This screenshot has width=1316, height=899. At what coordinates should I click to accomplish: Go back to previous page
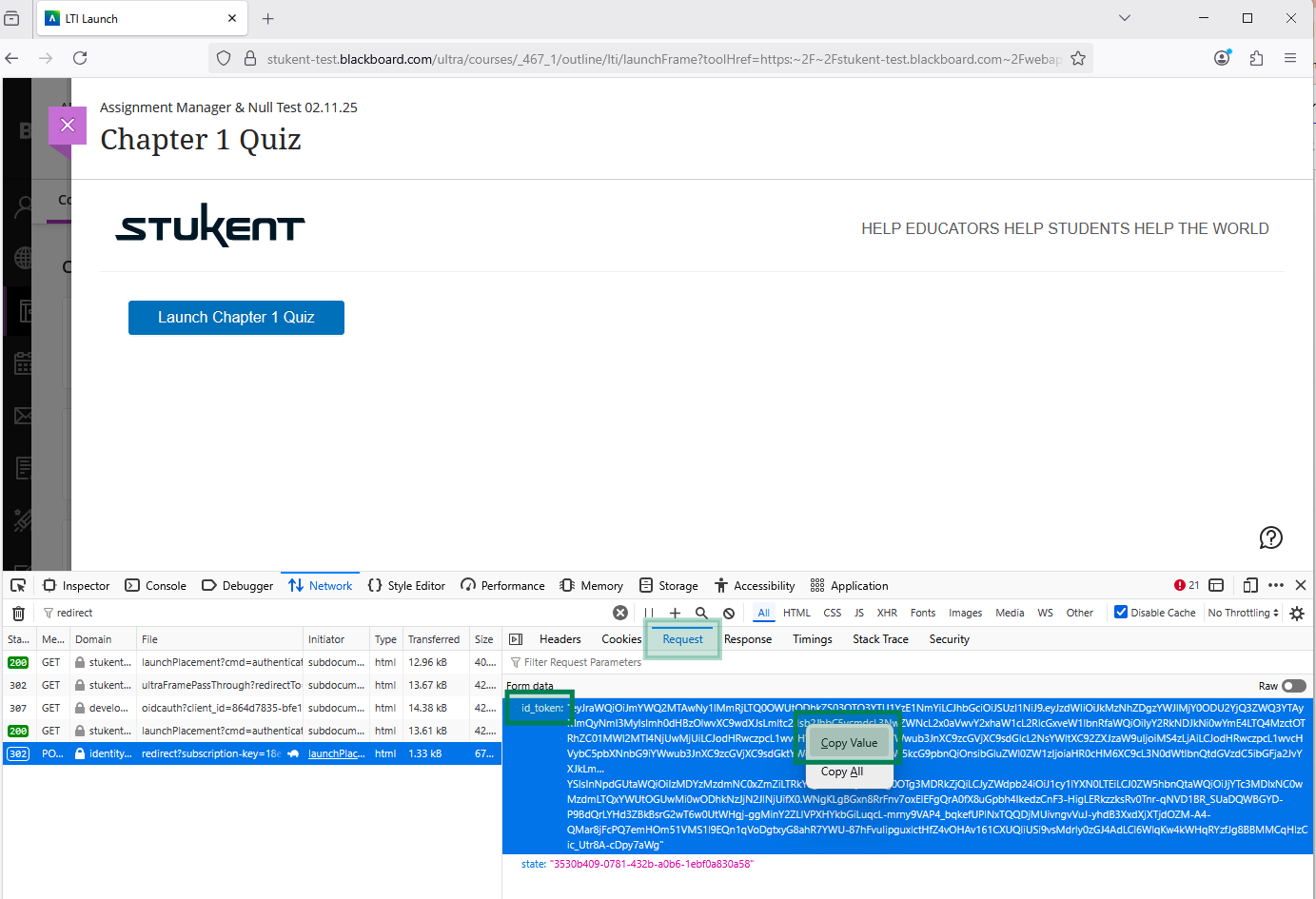click(11, 58)
